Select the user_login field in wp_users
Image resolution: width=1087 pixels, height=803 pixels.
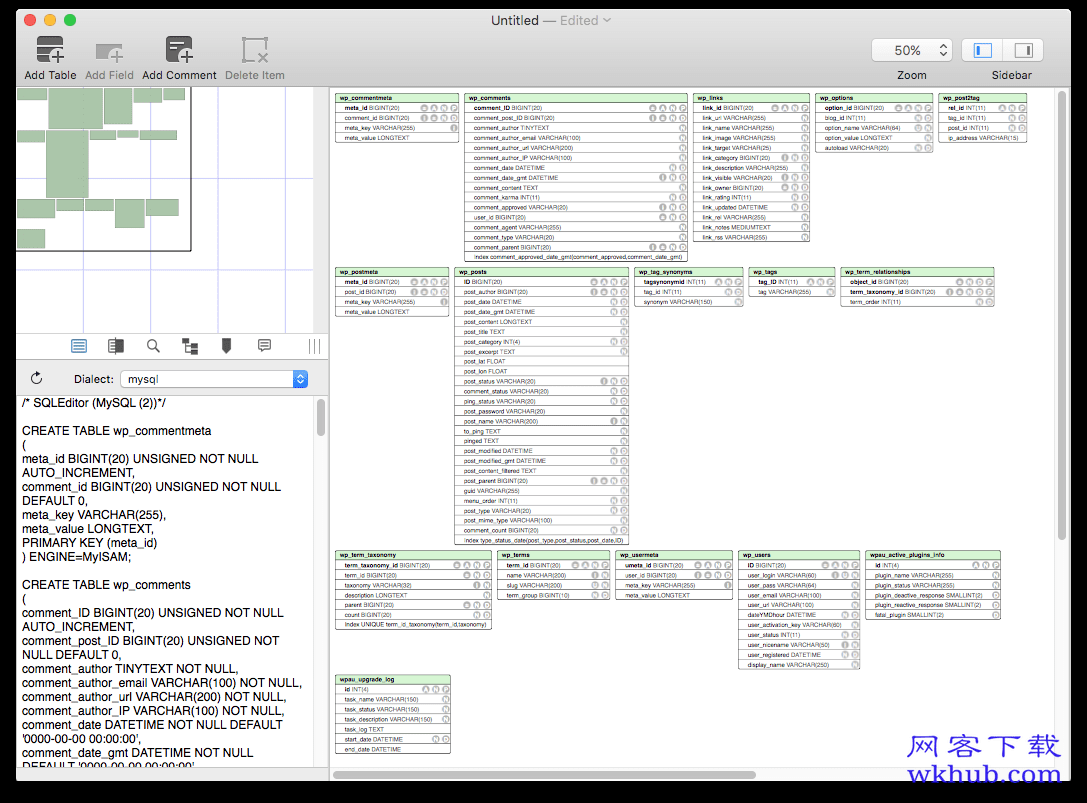[x=799, y=576]
